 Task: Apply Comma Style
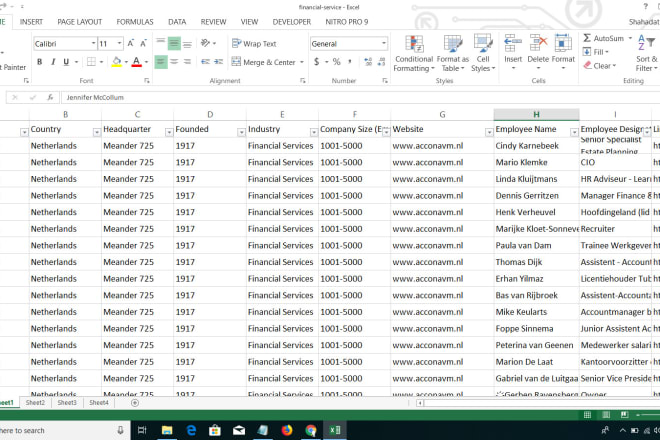point(350,62)
